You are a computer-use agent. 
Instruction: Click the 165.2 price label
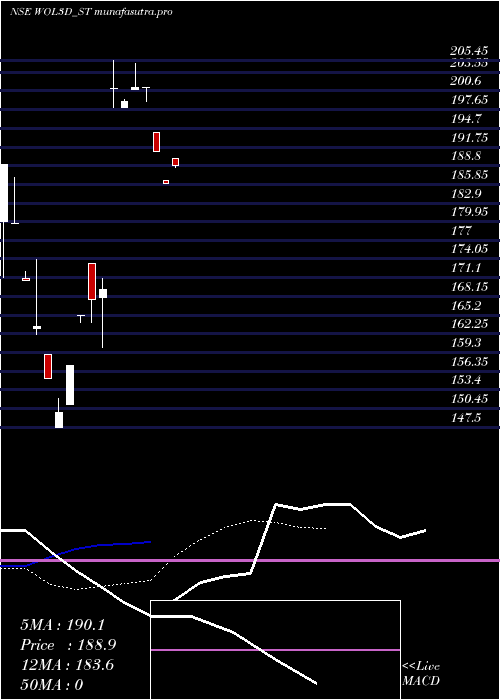coord(466,306)
